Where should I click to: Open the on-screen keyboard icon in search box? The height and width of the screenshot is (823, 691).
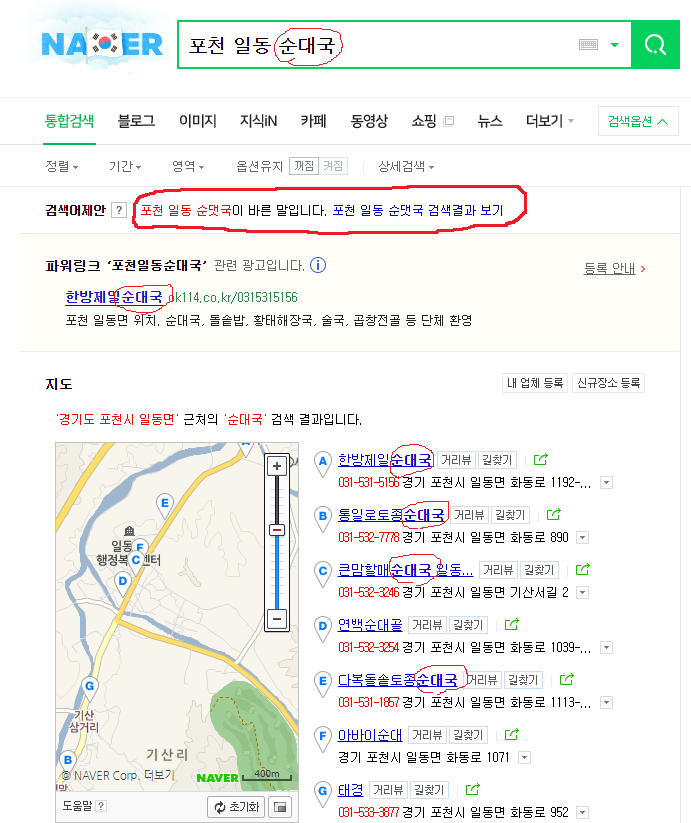588,45
